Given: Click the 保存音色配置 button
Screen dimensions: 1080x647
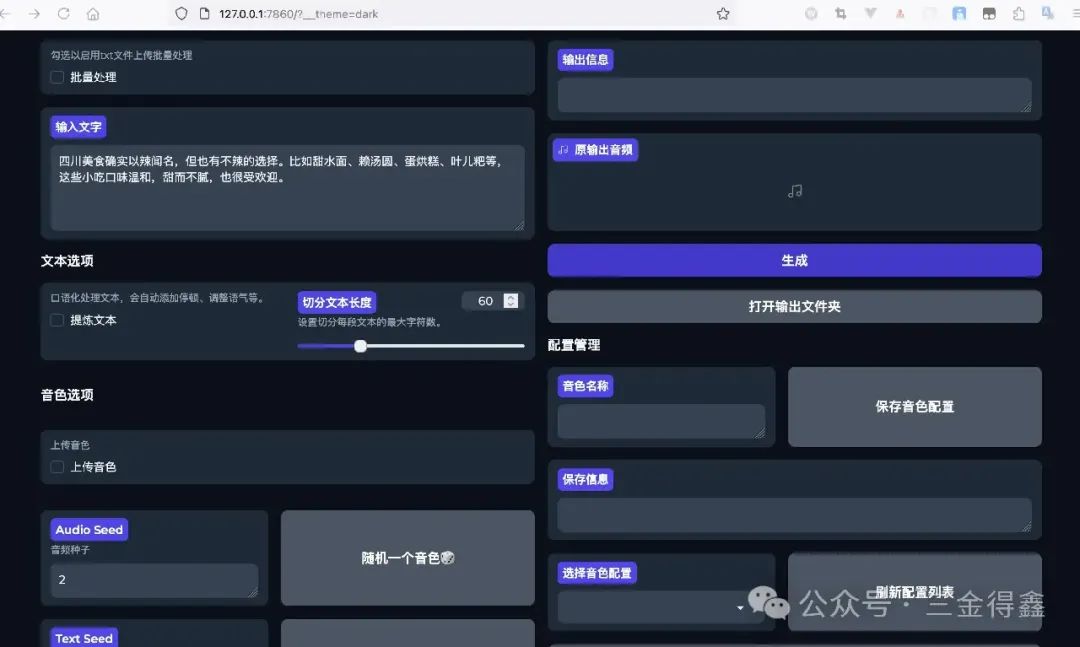Looking at the screenshot, I should [914, 406].
